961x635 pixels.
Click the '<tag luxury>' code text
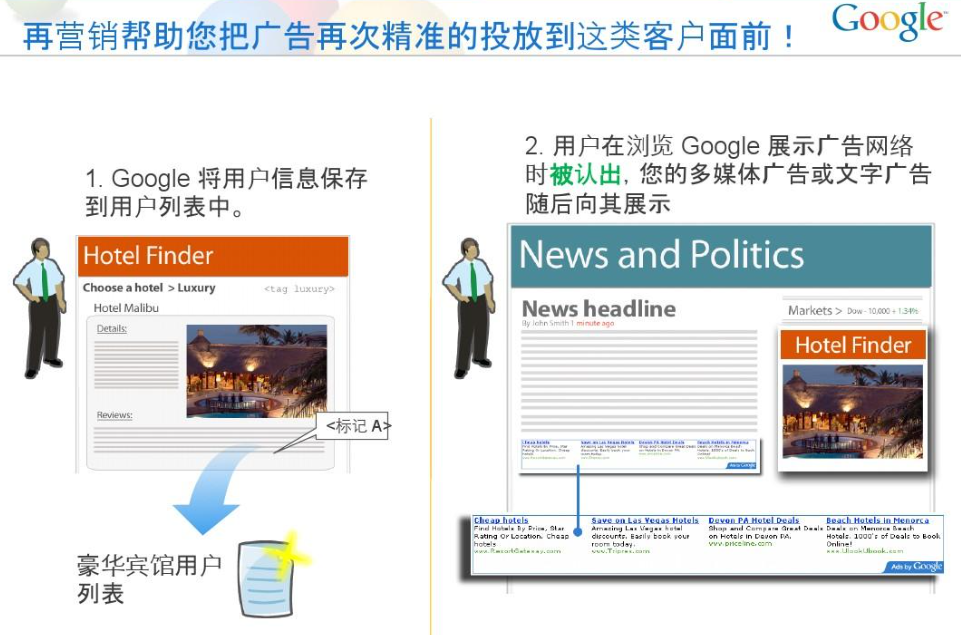click(x=299, y=289)
